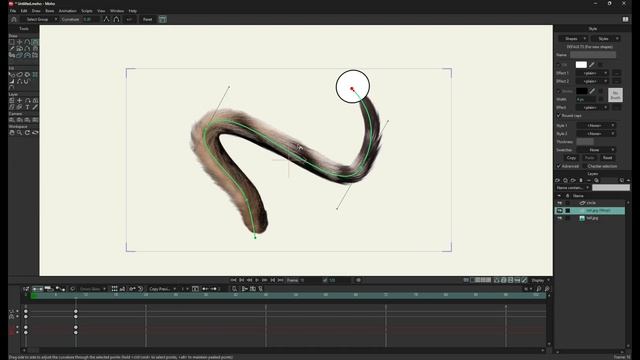
Task: Hide the circle layer using its eye
Action: pos(560,203)
